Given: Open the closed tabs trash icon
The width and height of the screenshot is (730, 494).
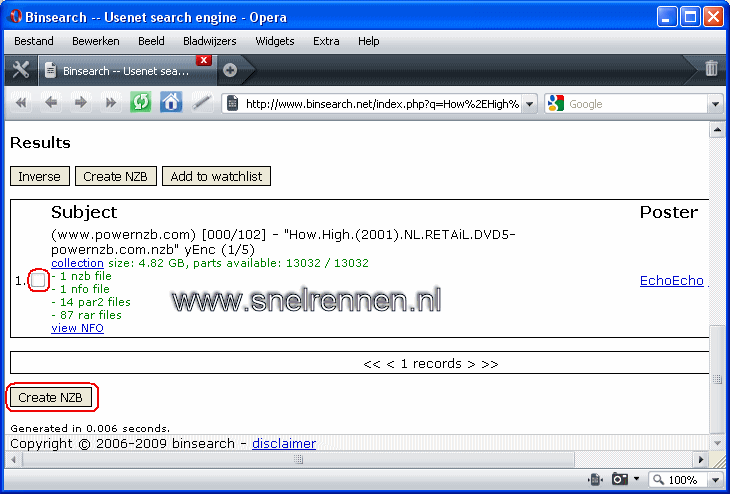Looking at the screenshot, I should pyautogui.click(x=711, y=68).
